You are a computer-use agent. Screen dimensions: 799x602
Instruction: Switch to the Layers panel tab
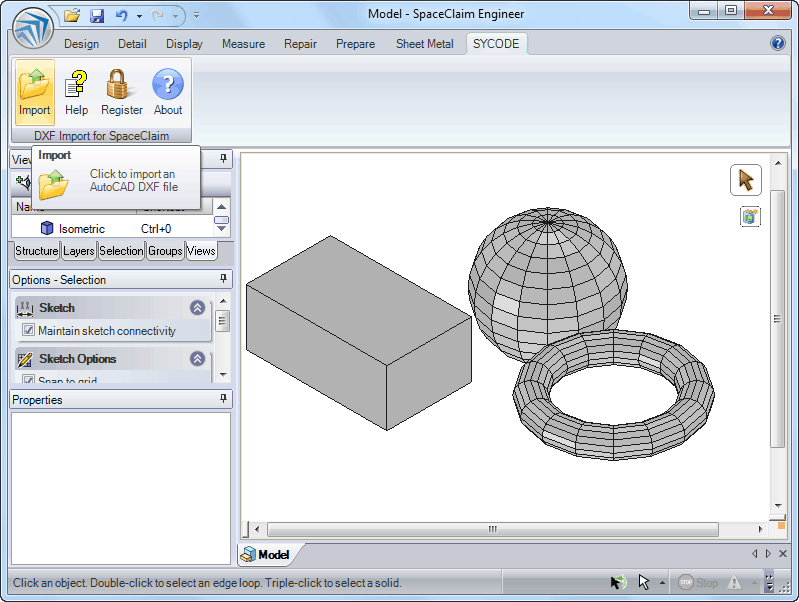(x=78, y=251)
